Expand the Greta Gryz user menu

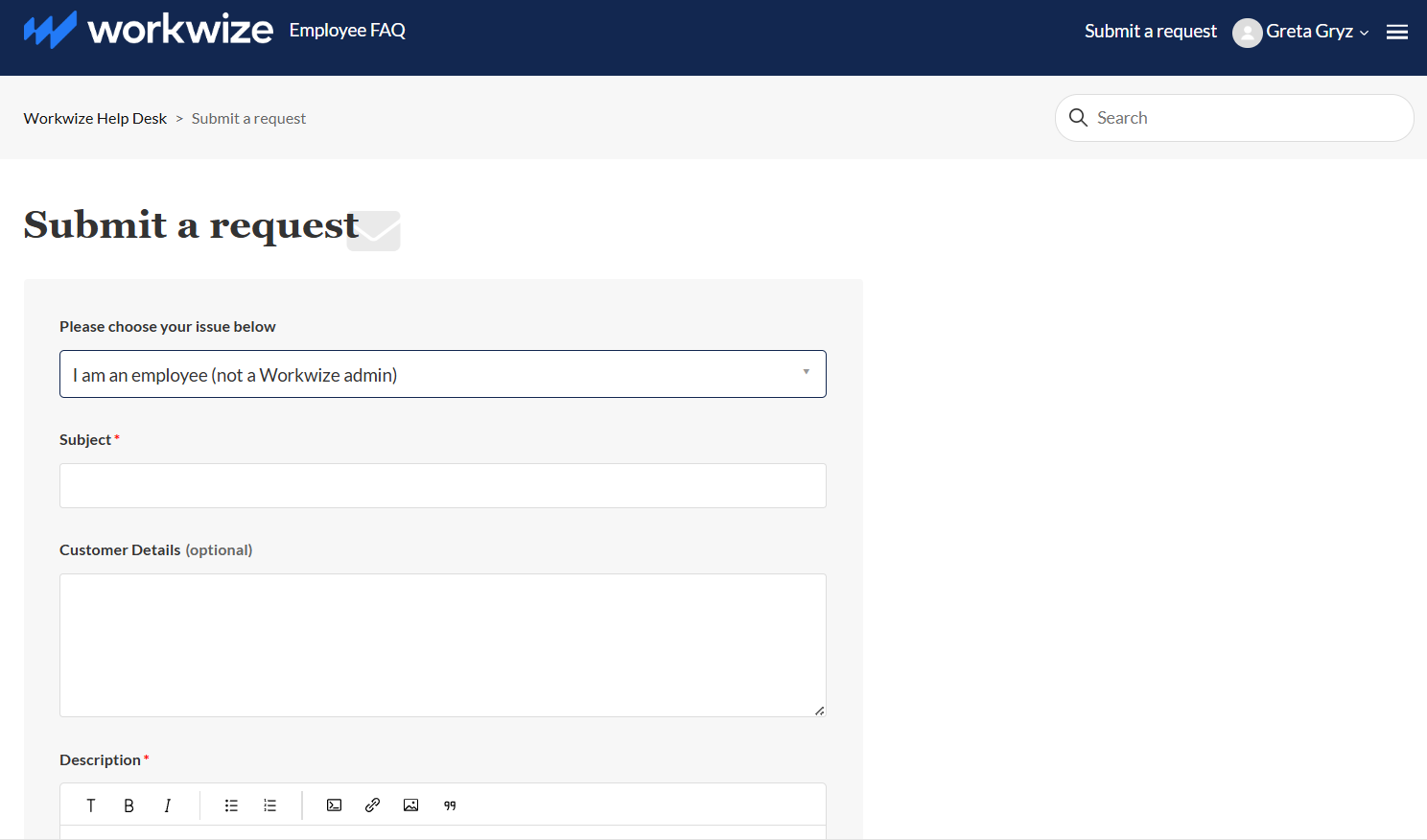coord(1316,32)
